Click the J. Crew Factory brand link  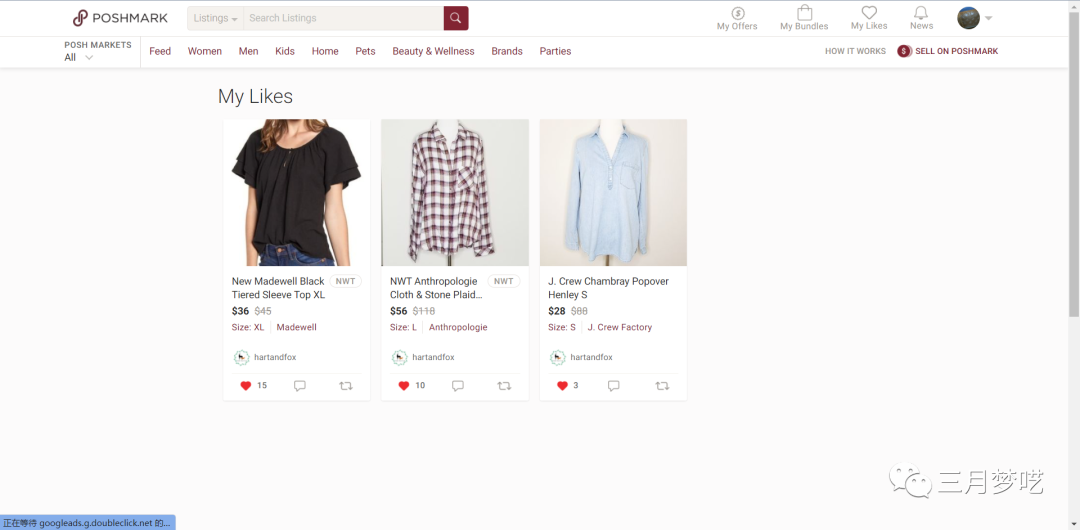(619, 327)
